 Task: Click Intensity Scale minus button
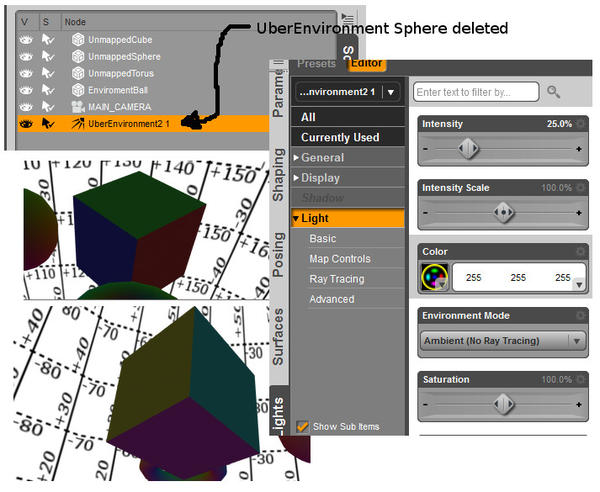tap(426, 212)
